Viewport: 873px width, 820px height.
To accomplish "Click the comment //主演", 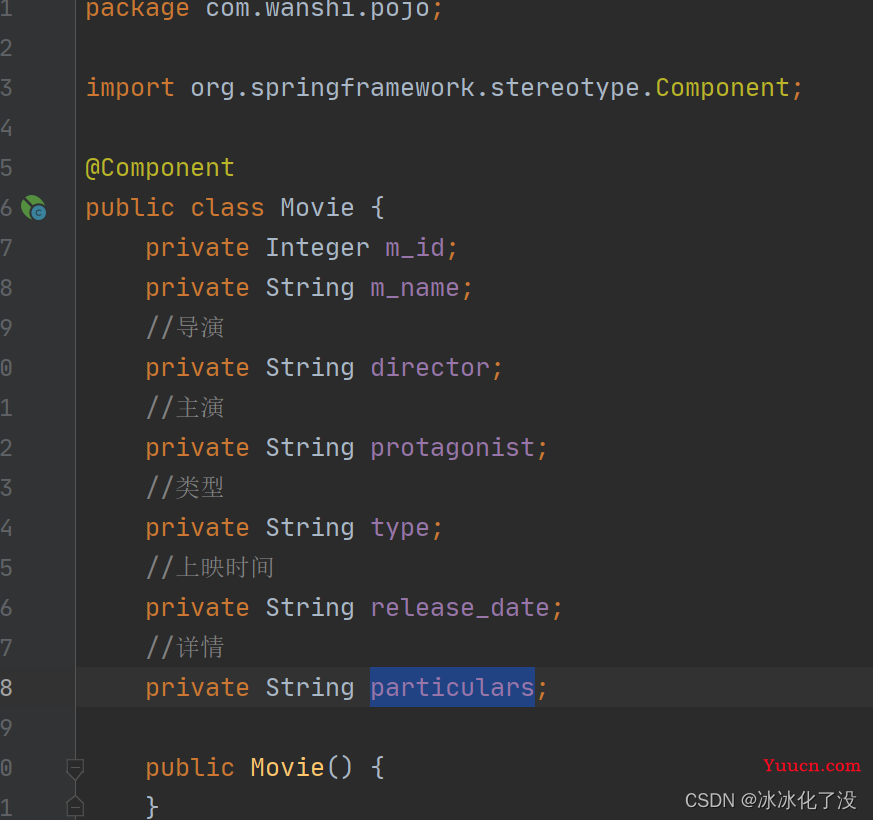I will click(185, 407).
